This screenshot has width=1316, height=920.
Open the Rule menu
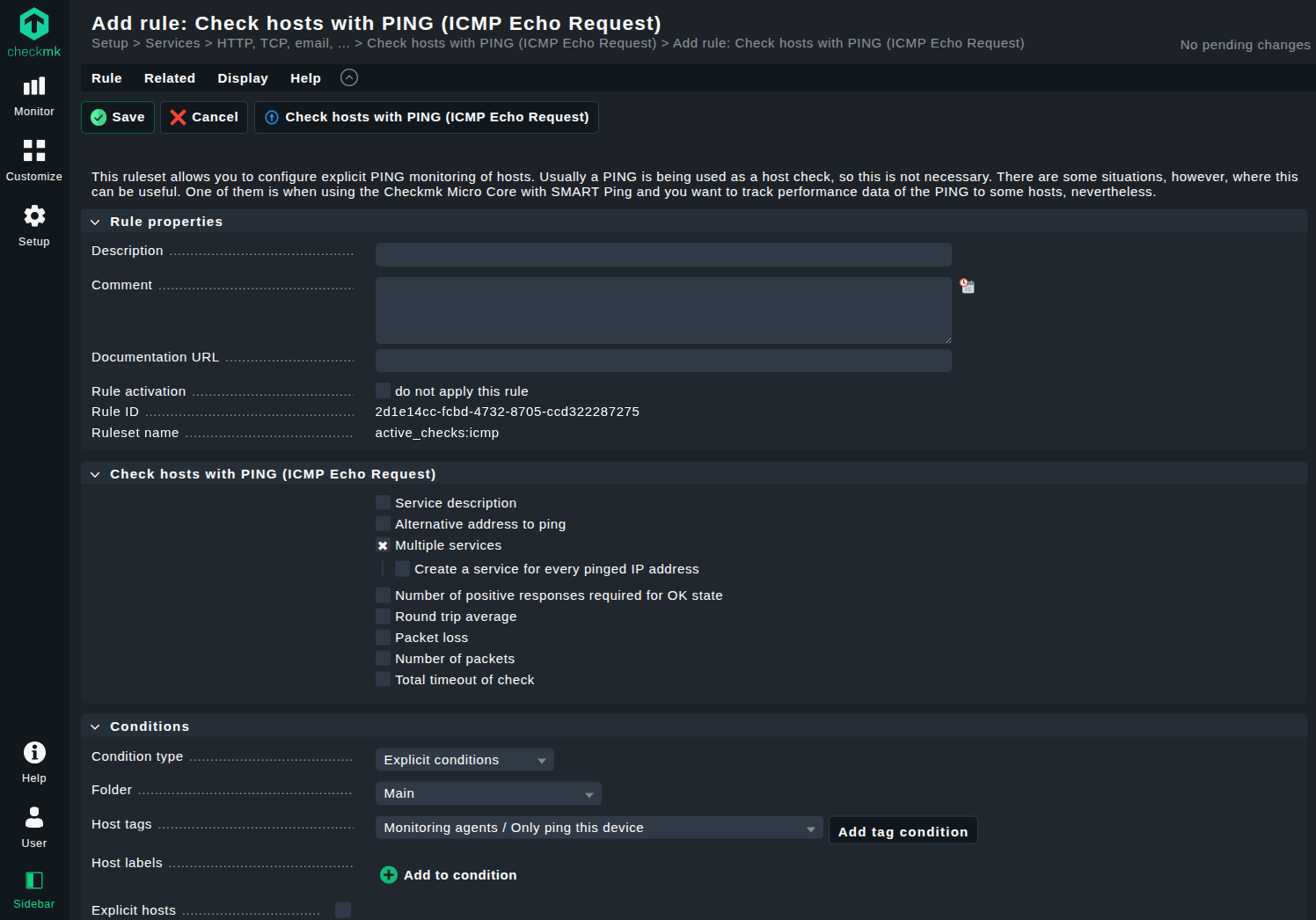pos(106,78)
